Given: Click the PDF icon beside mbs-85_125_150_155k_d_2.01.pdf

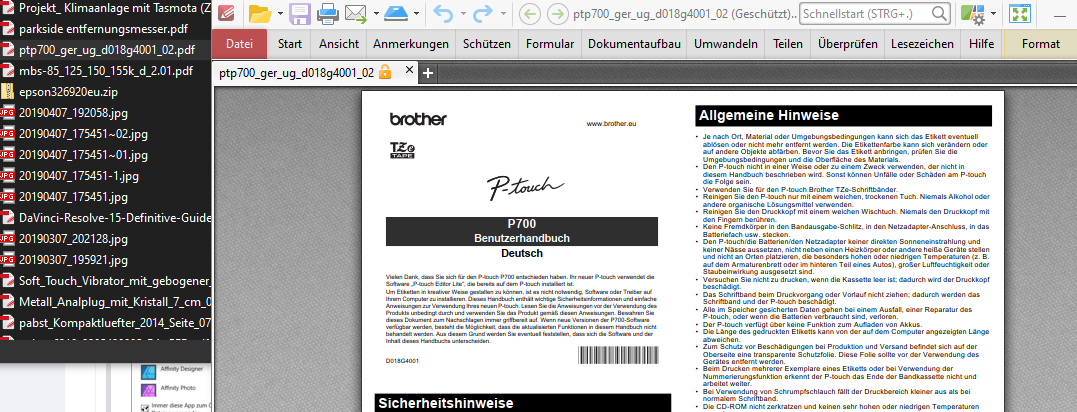Looking at the screenshot, I should click(x=7, y=71).
